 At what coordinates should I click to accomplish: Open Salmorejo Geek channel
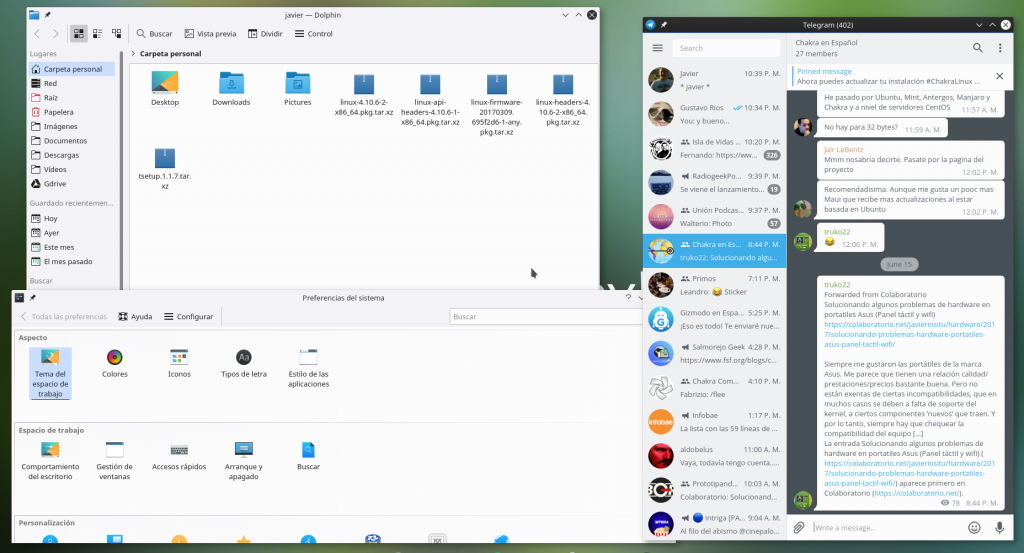pyautogui.click(x=714, y=353)
